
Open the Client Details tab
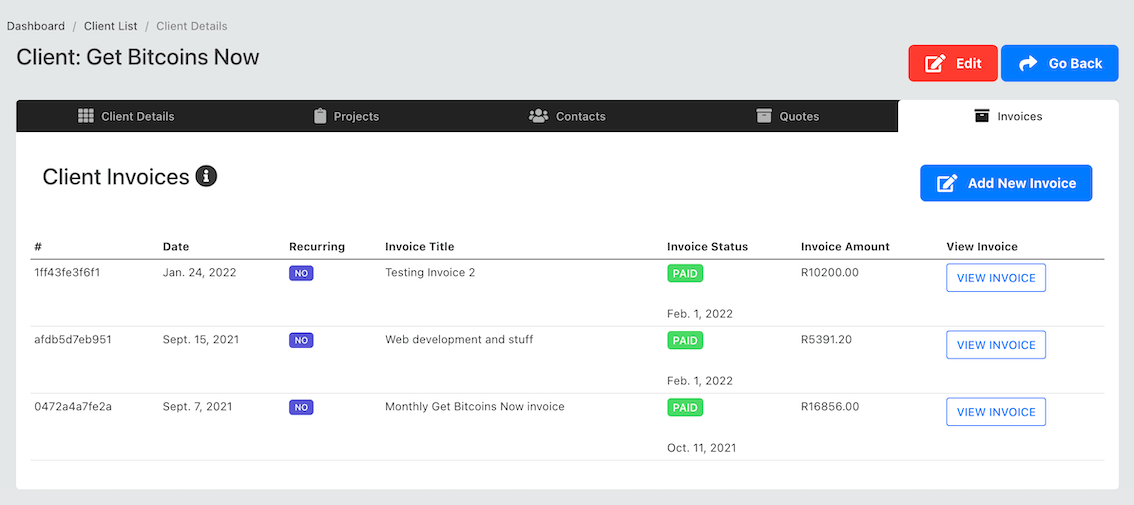pyautogui.click(x=126, y=116)
